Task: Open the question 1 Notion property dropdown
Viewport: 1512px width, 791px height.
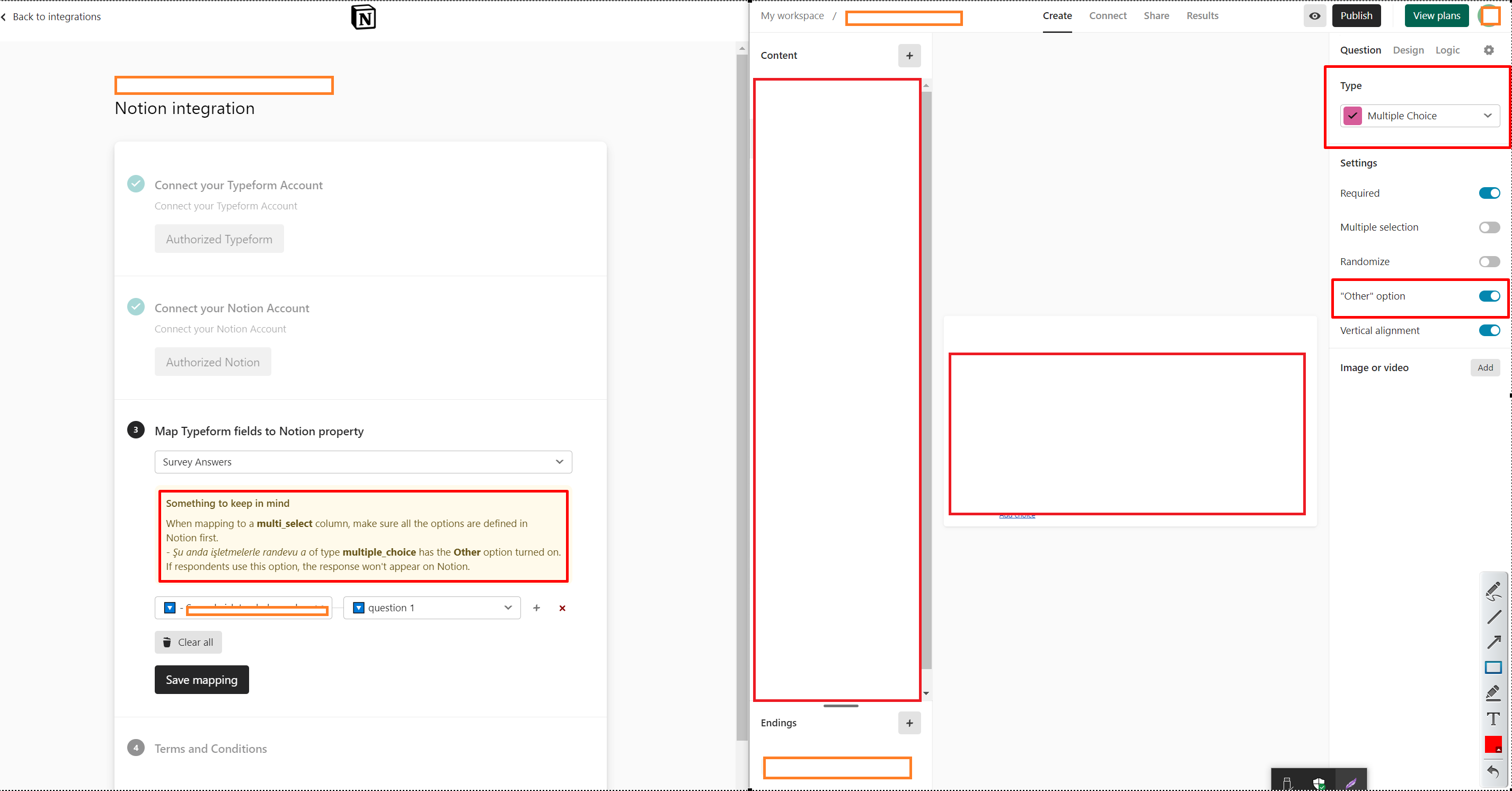Action: [432, 608]
